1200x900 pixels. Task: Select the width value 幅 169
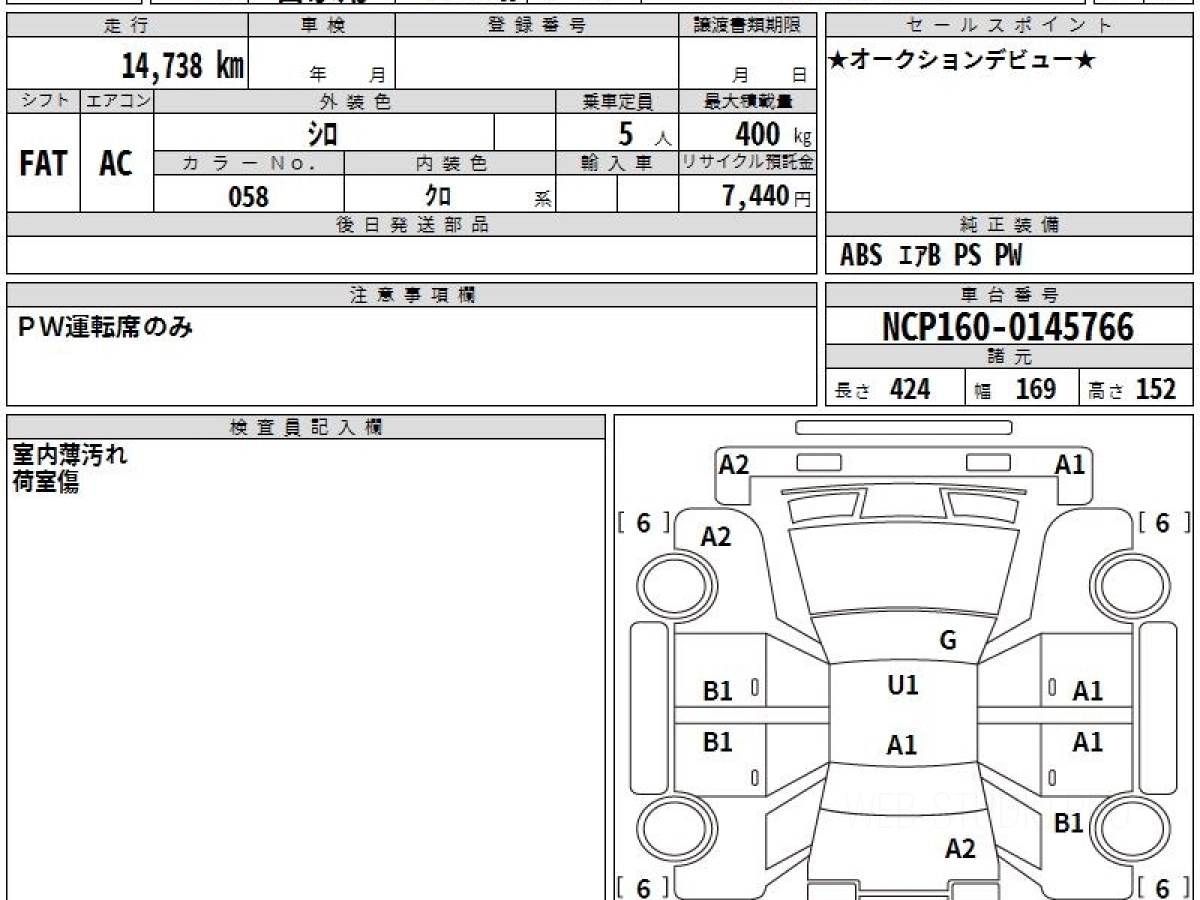pyautogui.click(x=1015, y=390)
